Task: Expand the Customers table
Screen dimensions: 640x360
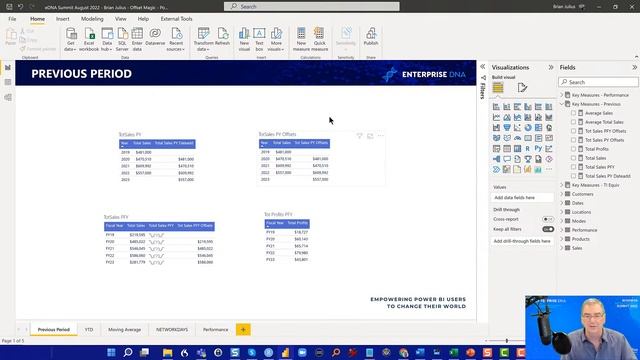Action: tap(562, 194)
